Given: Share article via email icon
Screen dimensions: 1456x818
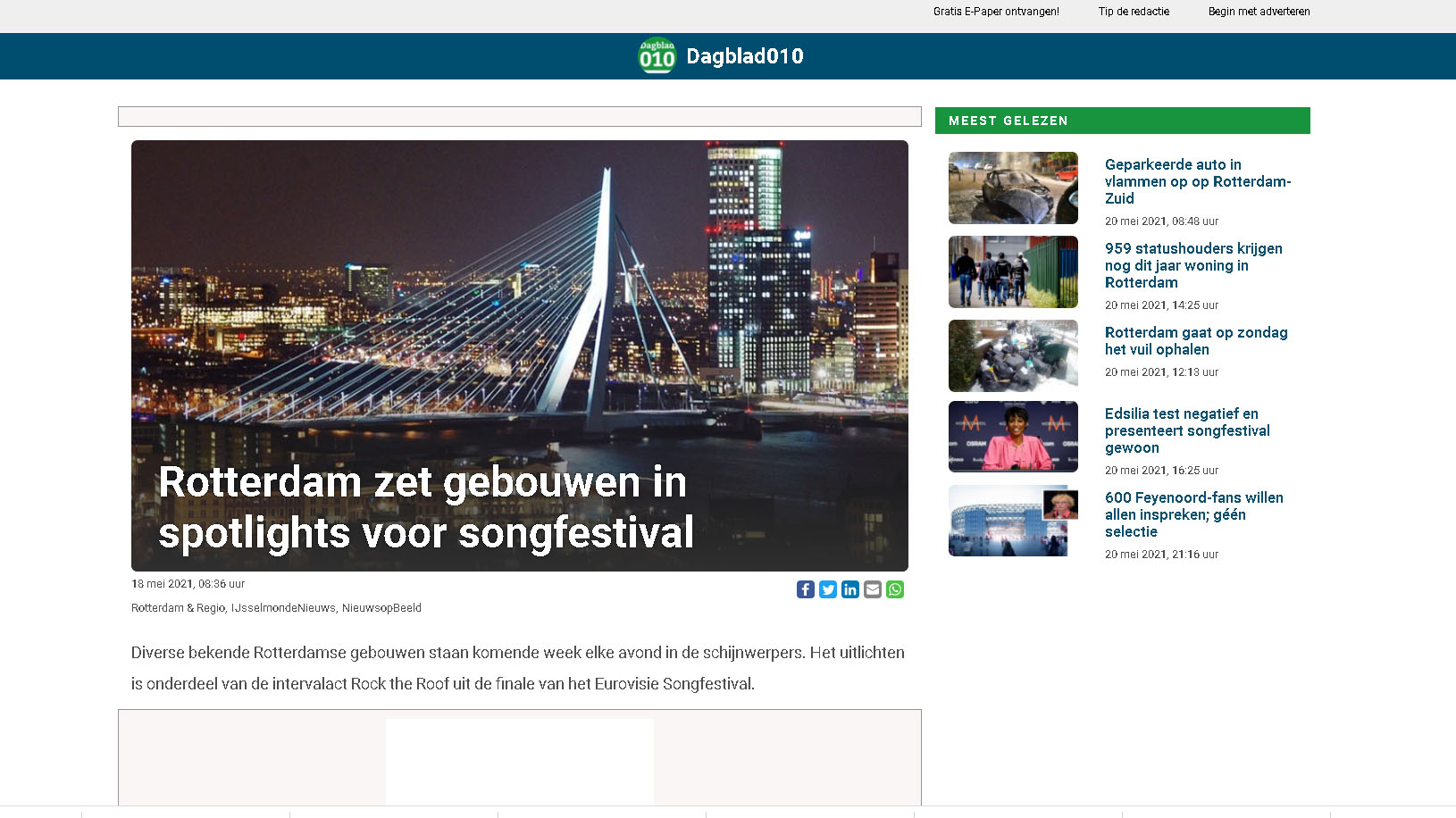Looking at the screenshot, I should coord(873,589).
